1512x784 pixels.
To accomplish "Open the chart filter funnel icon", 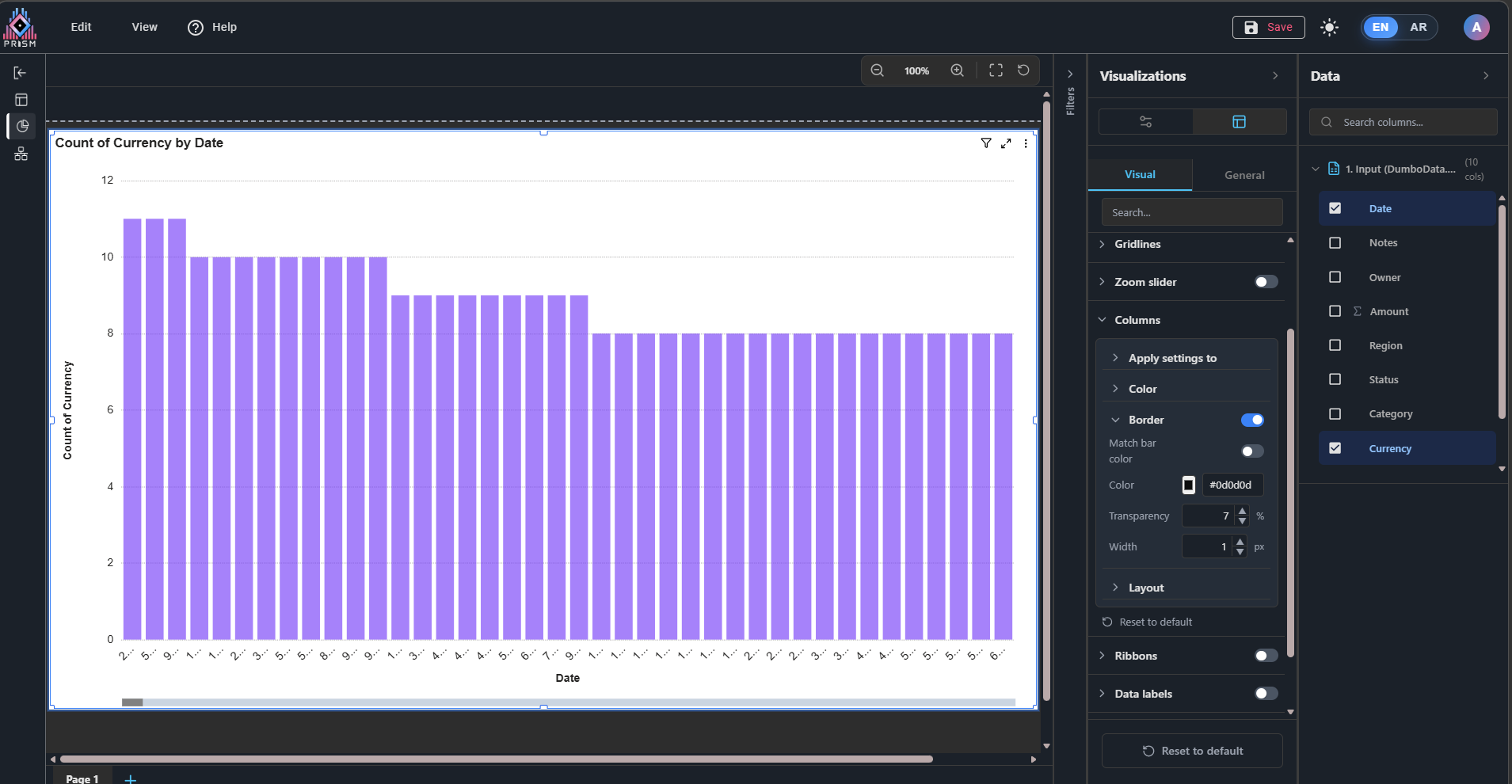I will pos(985,143).
